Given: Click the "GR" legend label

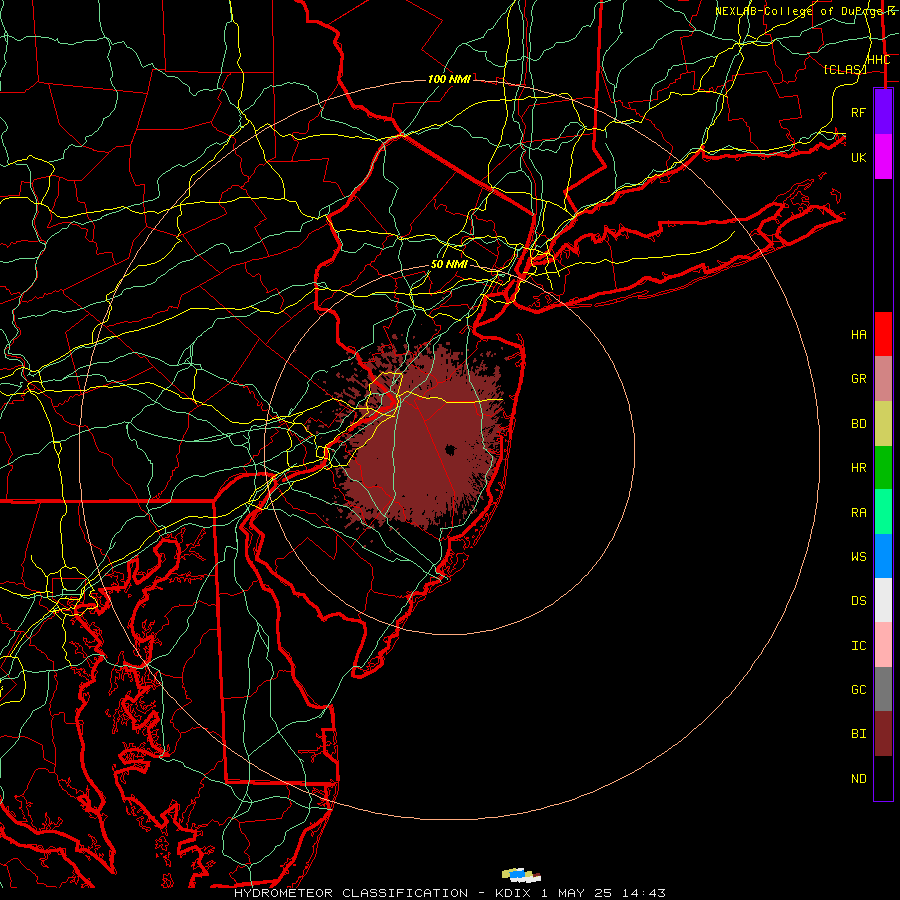Looking at the screenshot, I should point(858,379).
